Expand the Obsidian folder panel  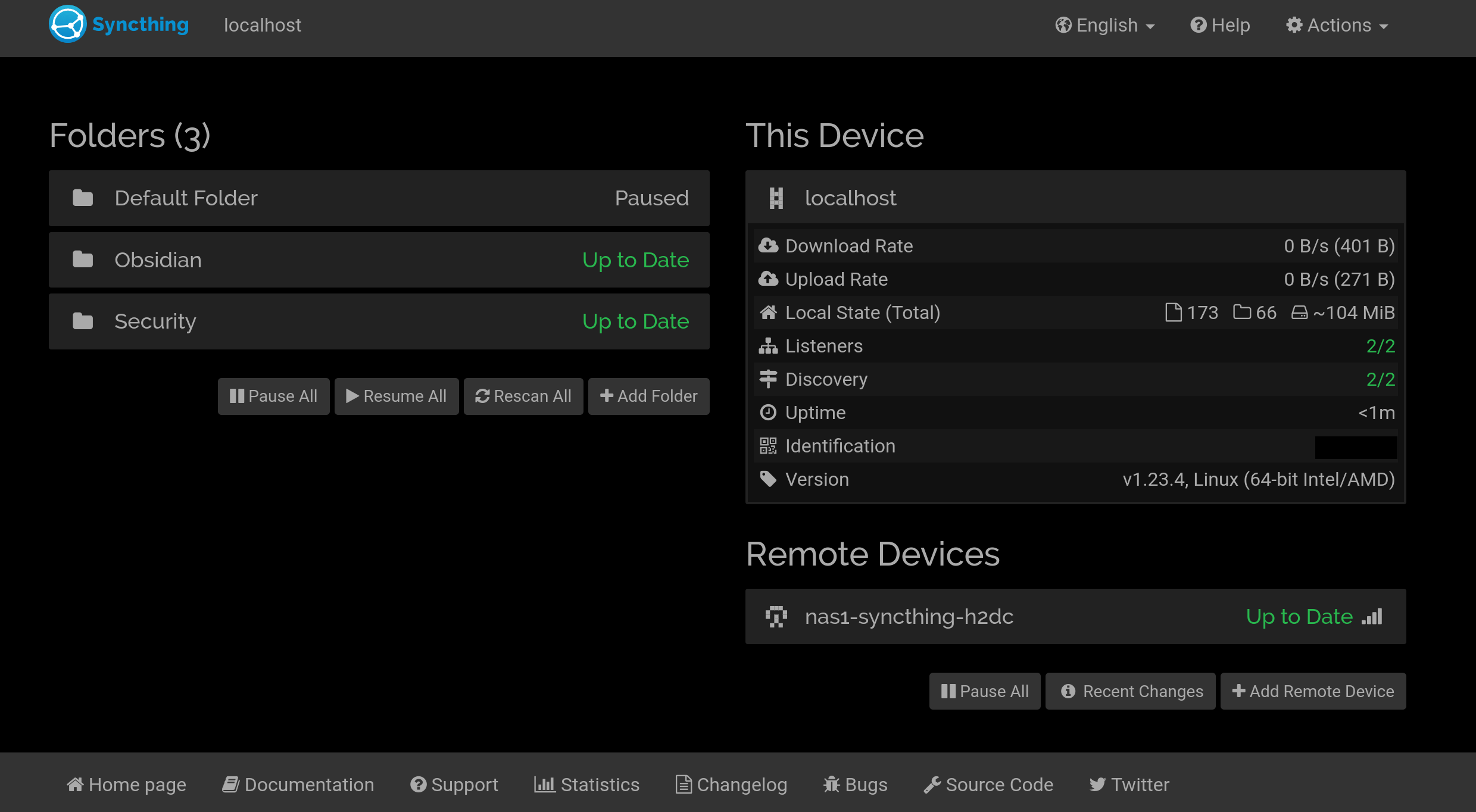pos(379,260)
